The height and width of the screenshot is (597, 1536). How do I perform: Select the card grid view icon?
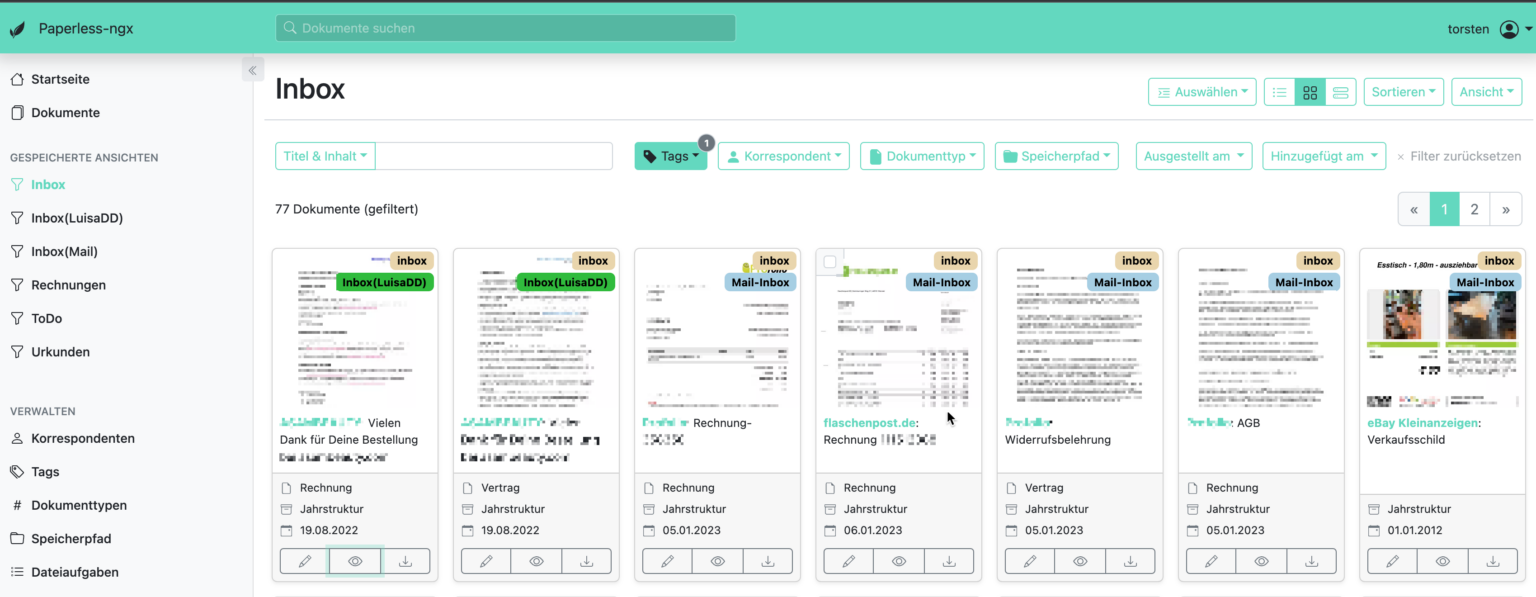(x=1310, y=91)
